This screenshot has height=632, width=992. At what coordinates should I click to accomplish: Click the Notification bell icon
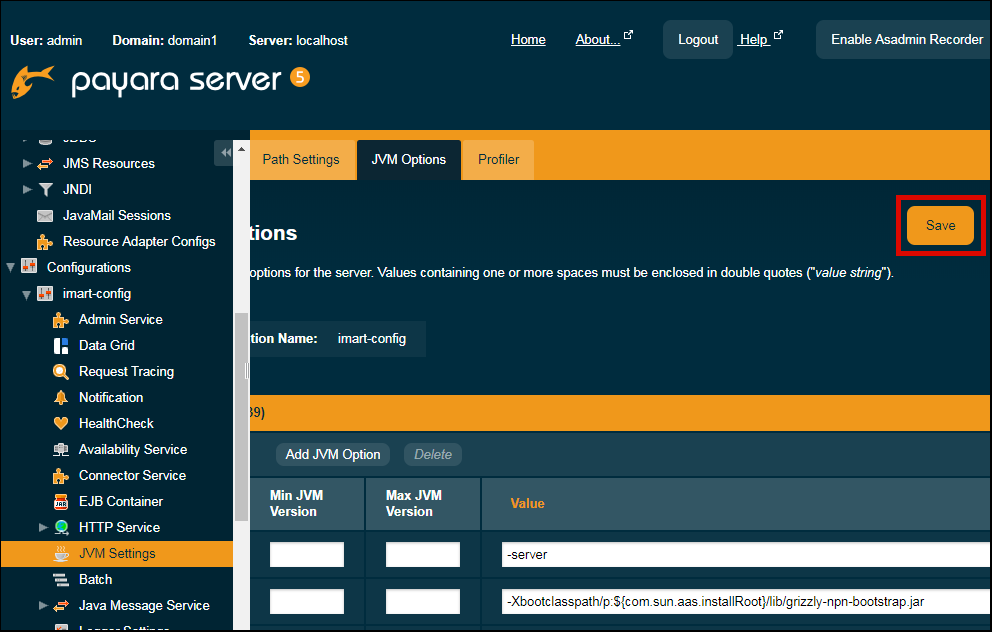(x=60, y=398)
